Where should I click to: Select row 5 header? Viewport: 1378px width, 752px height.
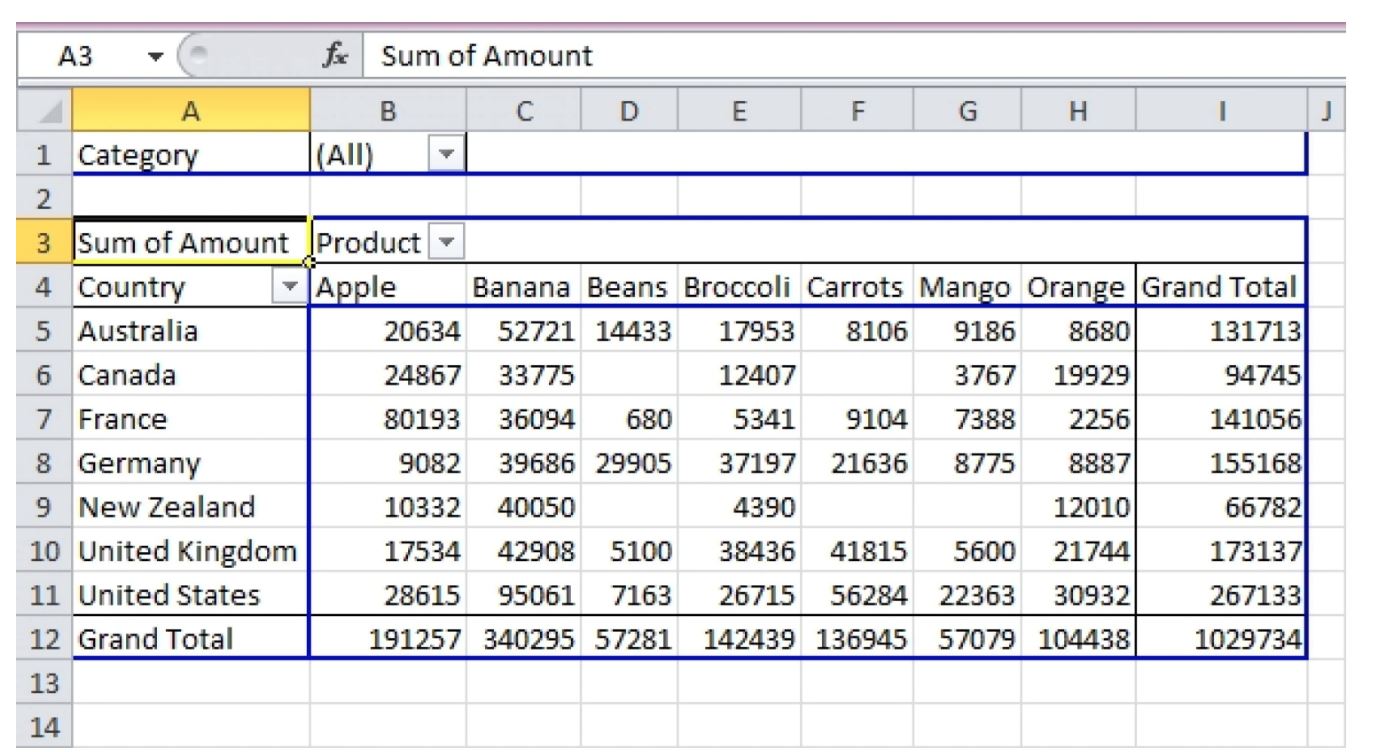point(44,331)
